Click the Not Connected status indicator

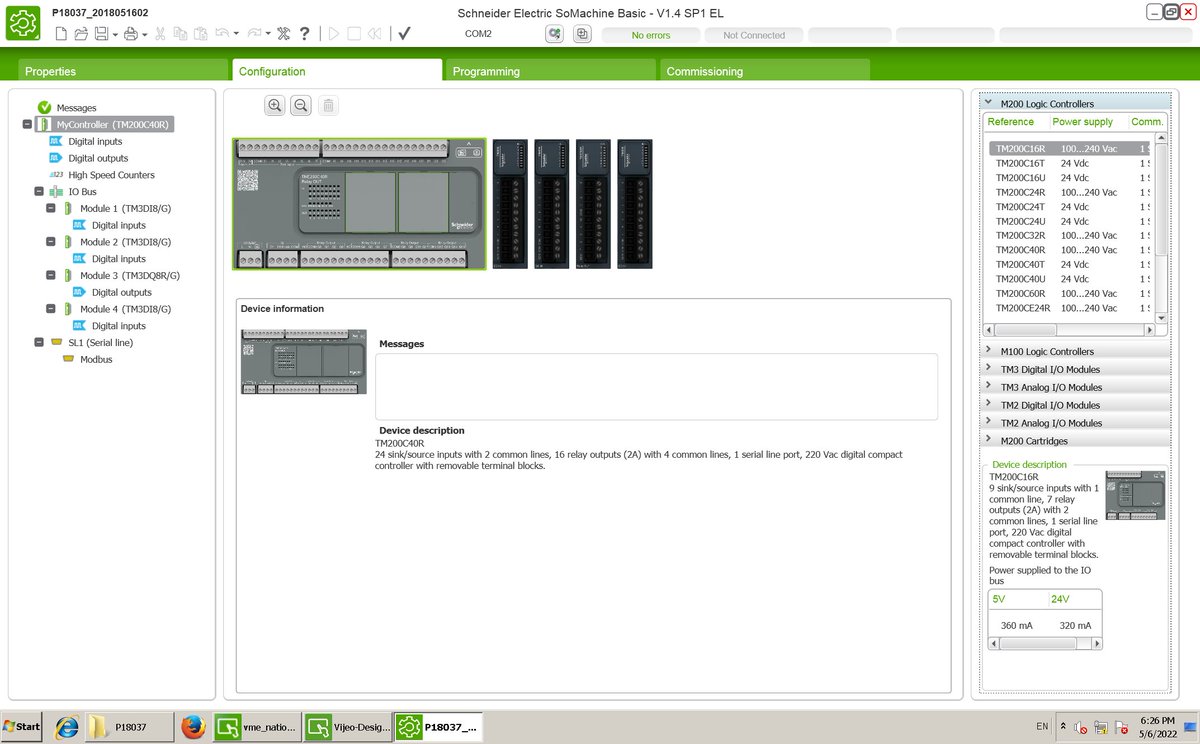[x=754, y=35]
